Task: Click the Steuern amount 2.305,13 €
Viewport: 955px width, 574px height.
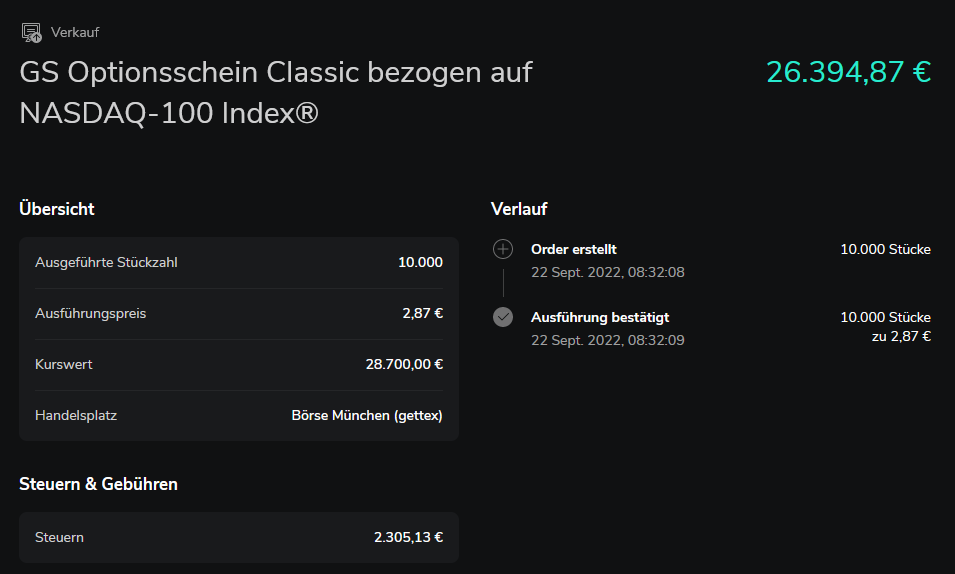Action: pos(408,537)
